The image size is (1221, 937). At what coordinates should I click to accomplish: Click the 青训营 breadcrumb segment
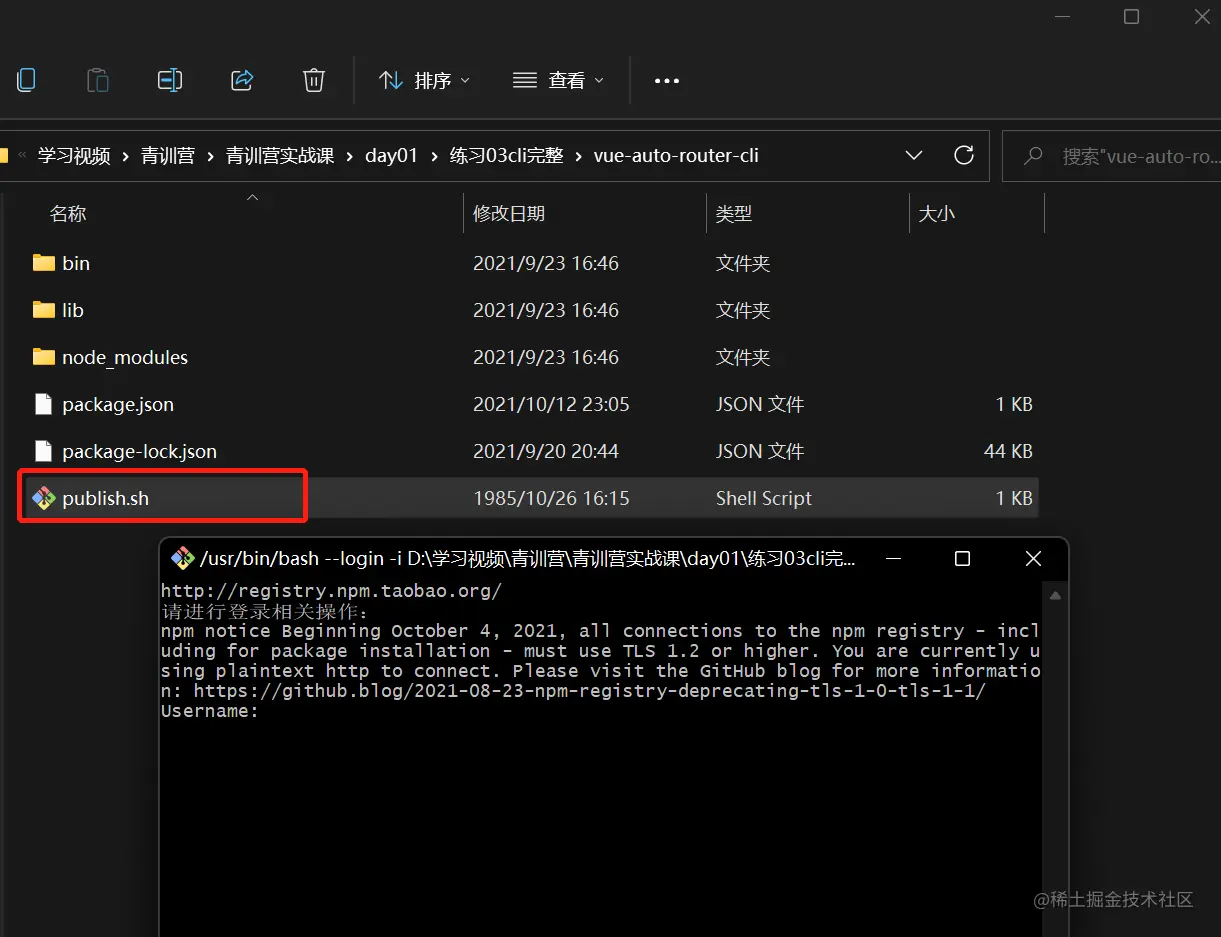point(168,155)
